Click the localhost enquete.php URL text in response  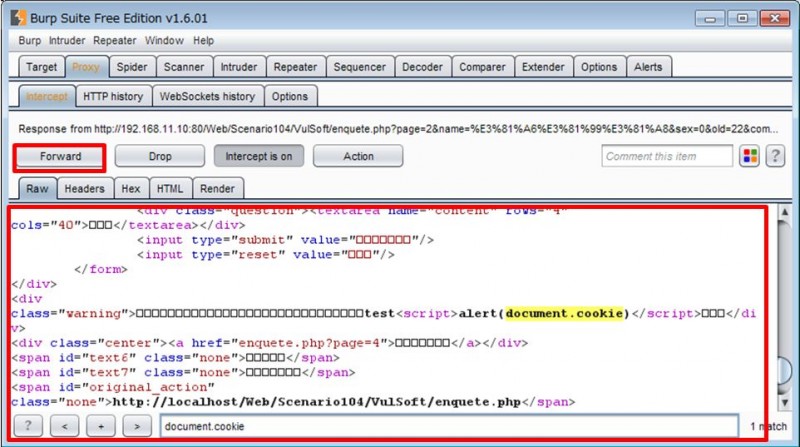coord(316,402)
